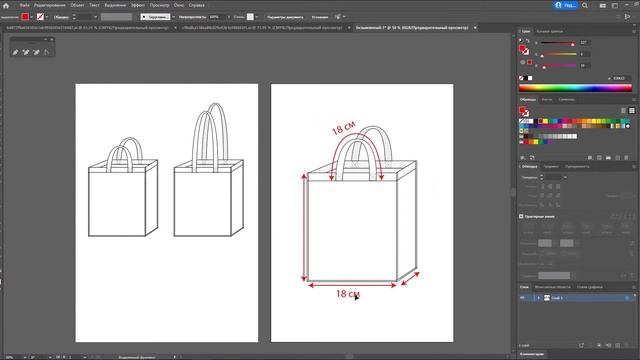The width and height of the screenshot is (640, 360).
Task: Switch to the second document tab
Action: click(x=262, y=28)
